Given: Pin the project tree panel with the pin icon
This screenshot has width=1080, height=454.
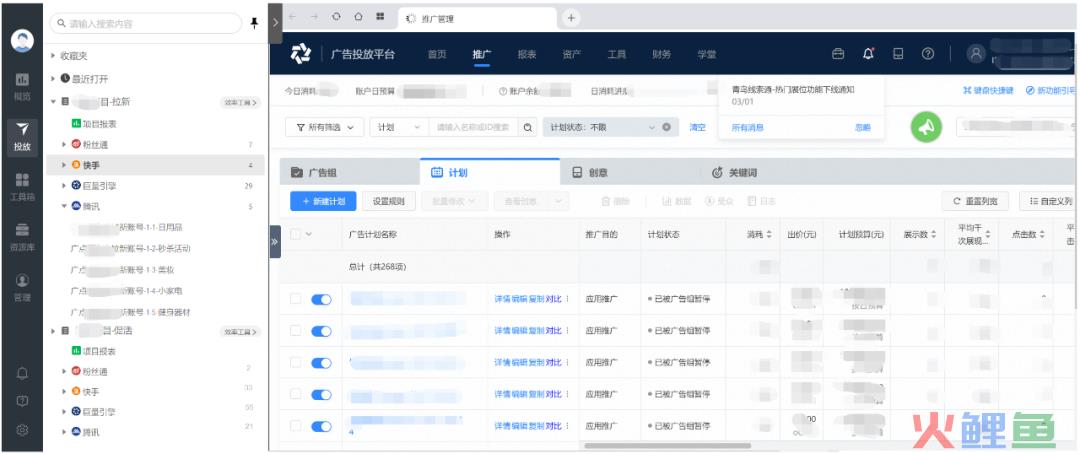Looking at the screenshot, I should pos(253,23).
